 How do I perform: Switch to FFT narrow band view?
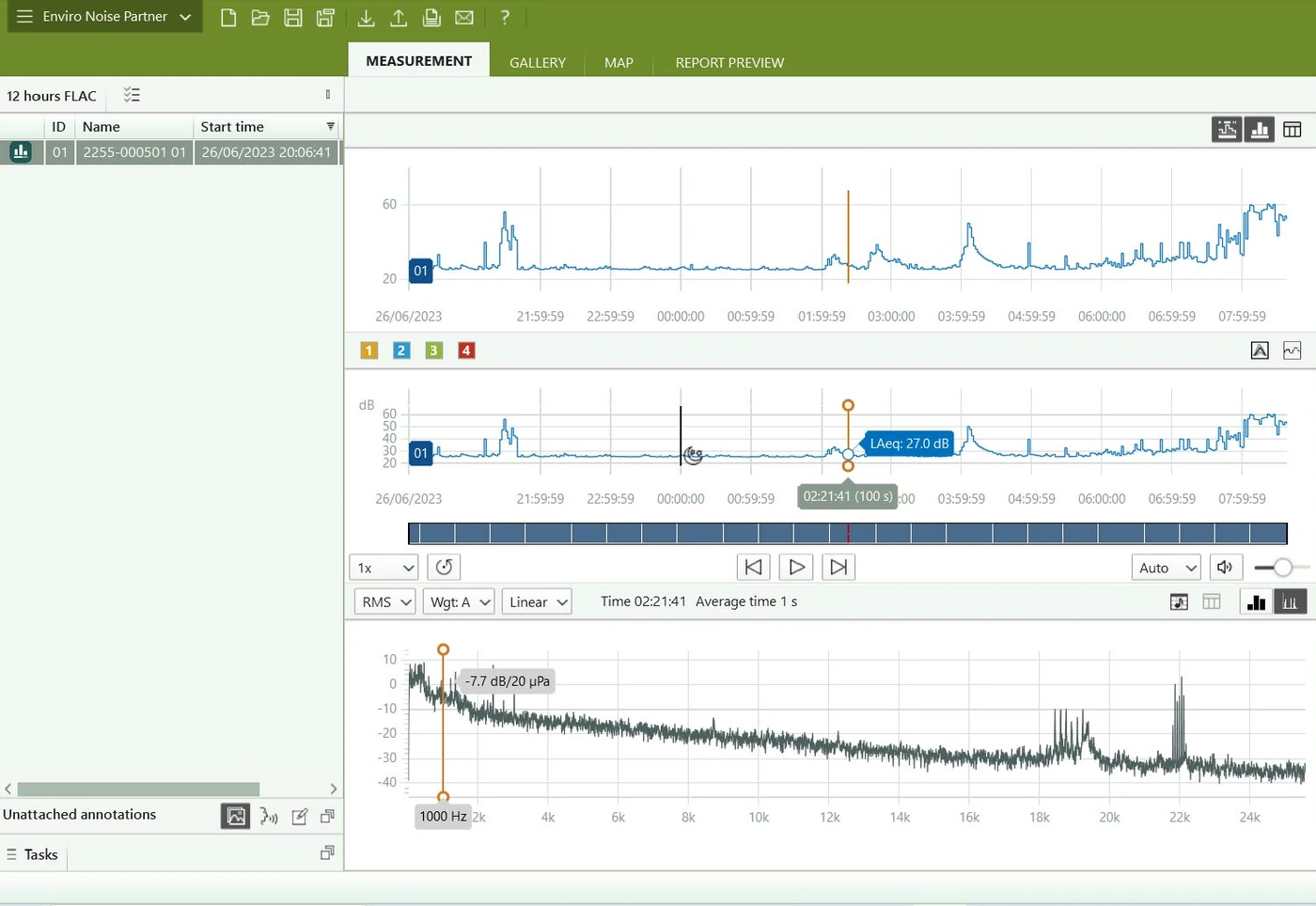coord(1290,601)
